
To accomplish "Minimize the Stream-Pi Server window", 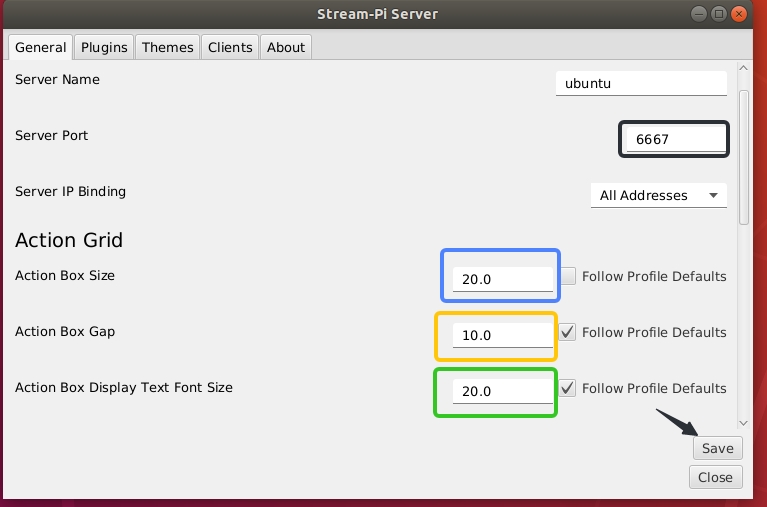I will (699, 14).
